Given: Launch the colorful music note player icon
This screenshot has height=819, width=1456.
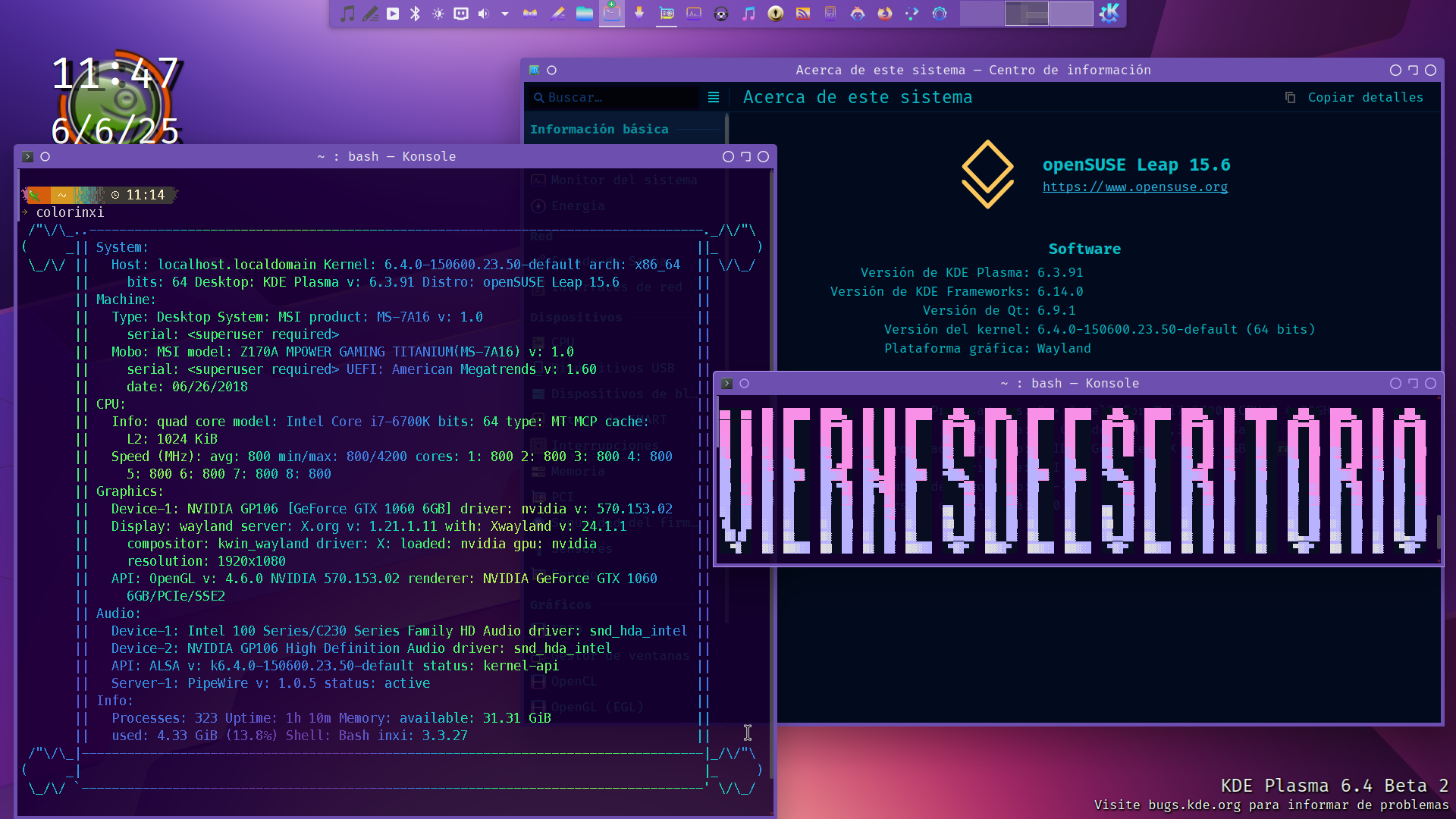Looking at the screenshot, I should (x=748, y=14).
